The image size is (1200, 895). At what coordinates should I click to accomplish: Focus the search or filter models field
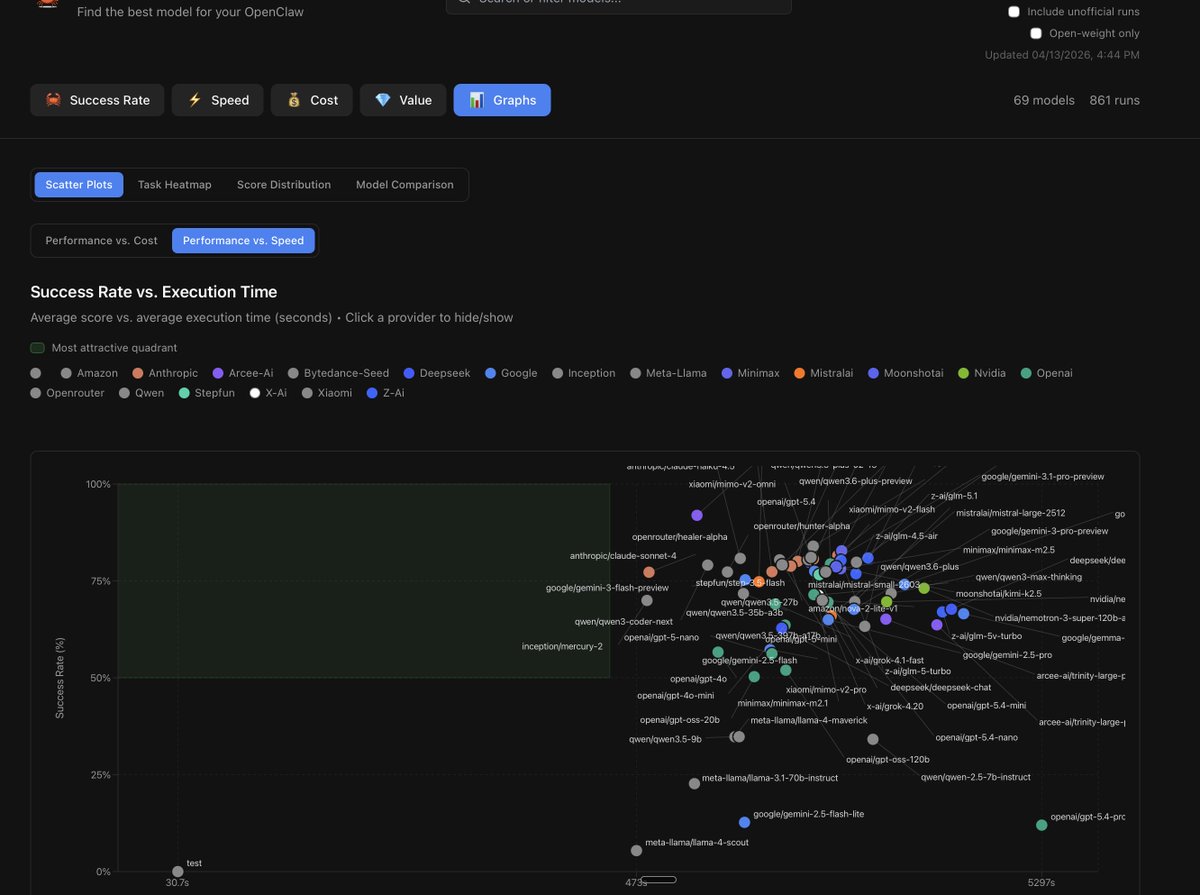coord(618,4)
